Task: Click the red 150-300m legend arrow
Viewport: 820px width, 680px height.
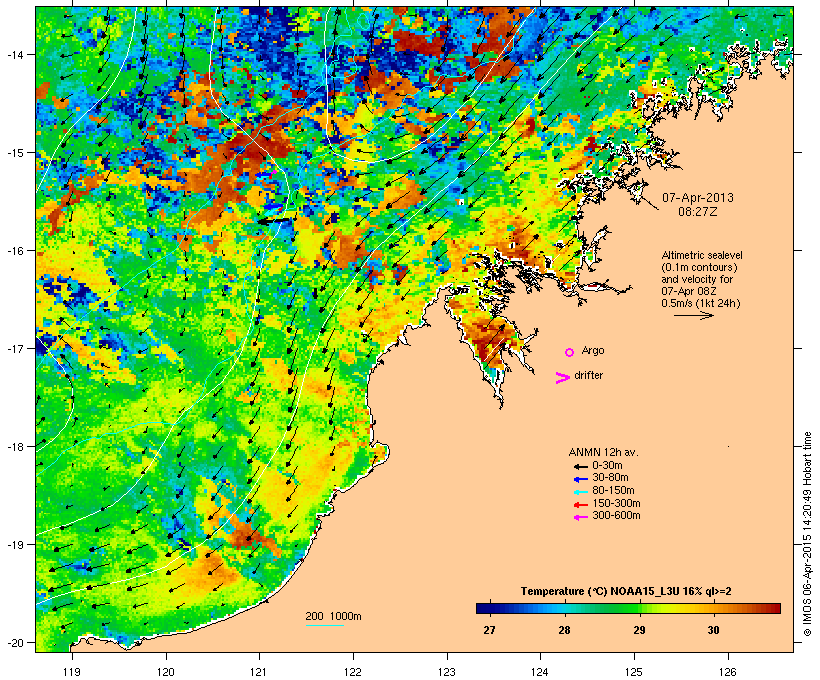Action: 580,505
